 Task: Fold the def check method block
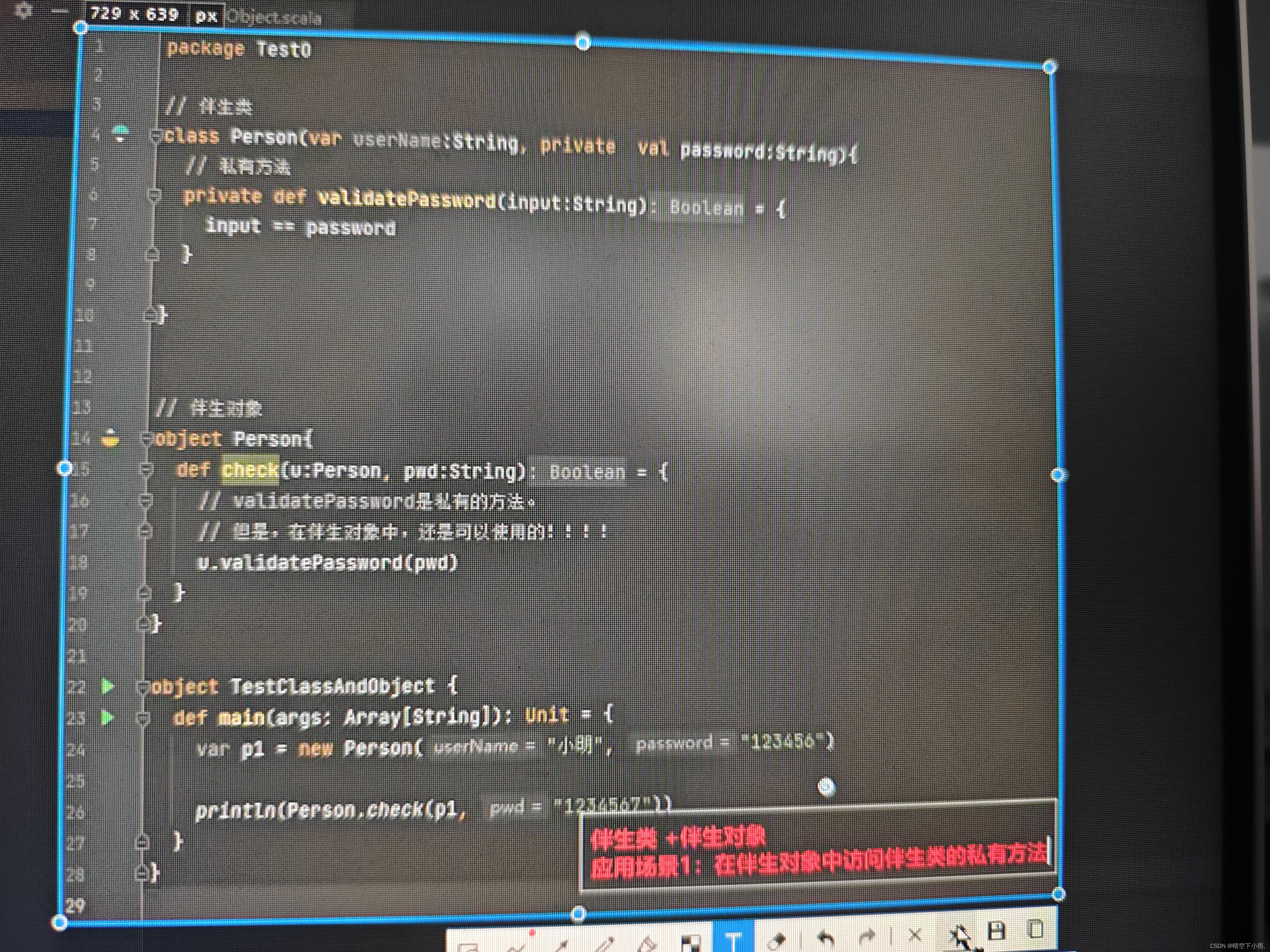click(x=146, y=470)
